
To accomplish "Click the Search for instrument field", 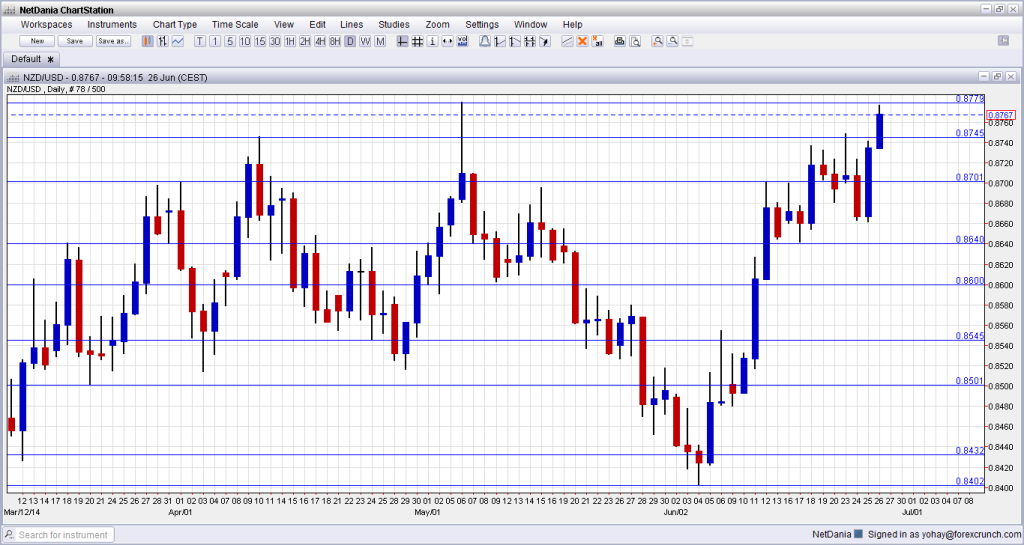I will [x=63, y=535].
